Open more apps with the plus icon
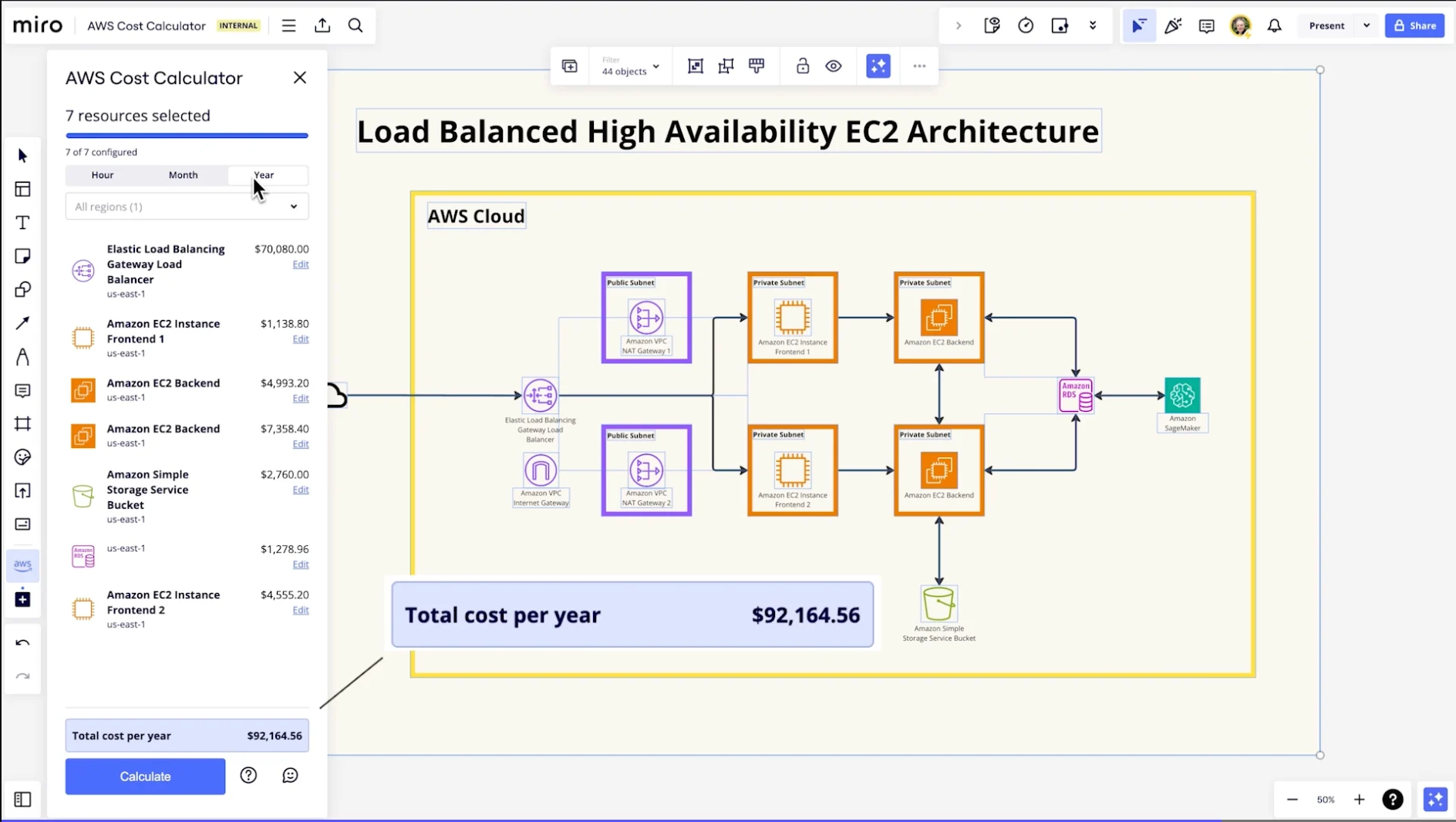The image size is (1456, 822). (22, 599)
